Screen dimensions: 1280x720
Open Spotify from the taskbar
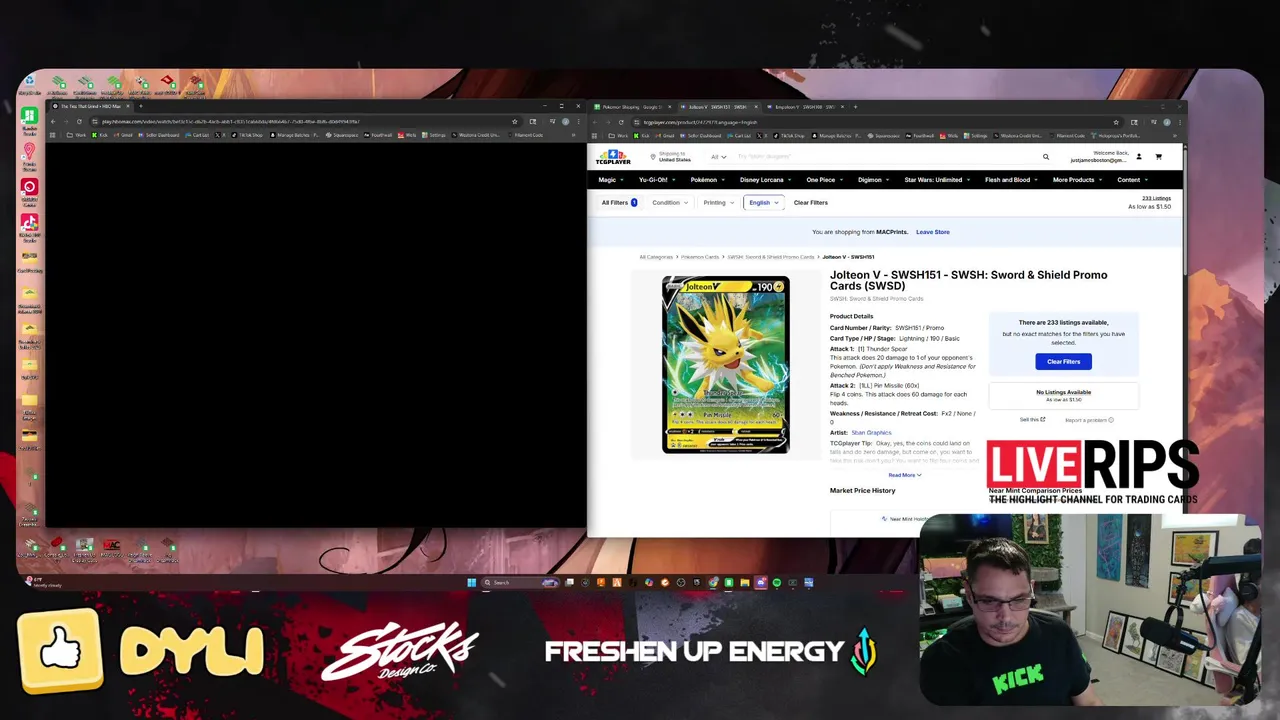pos(776,582)
